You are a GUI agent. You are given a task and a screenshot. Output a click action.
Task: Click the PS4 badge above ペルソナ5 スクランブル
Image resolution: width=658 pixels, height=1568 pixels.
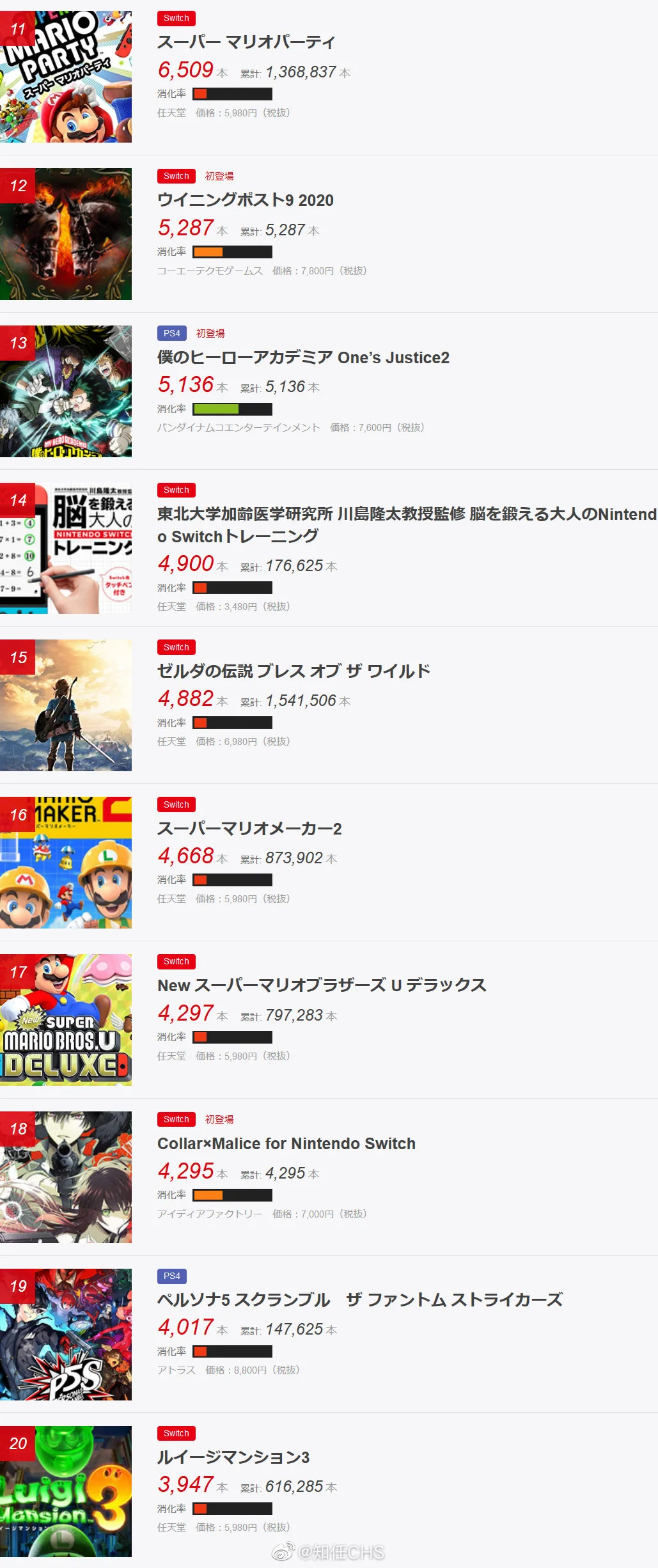click(172, 1276)
